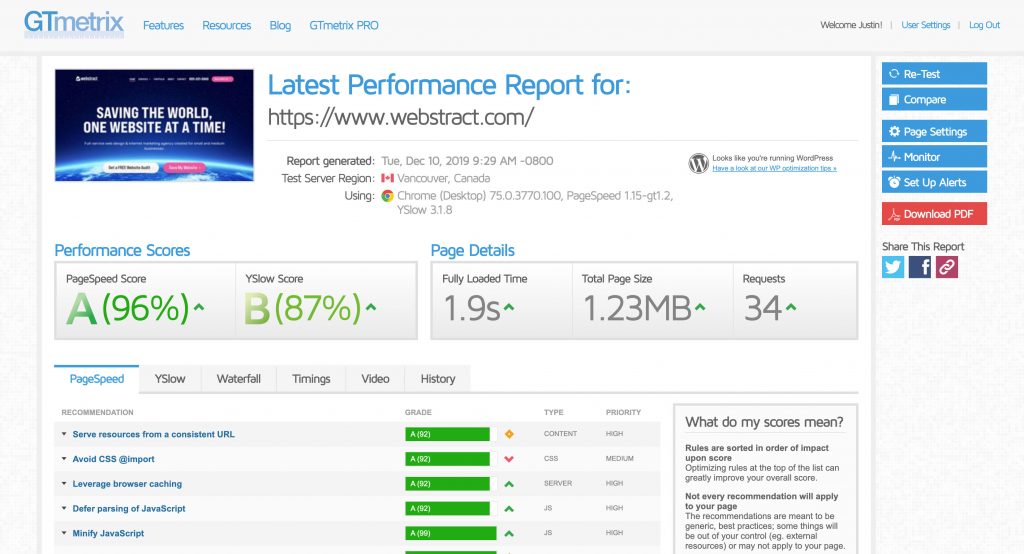Click the report generated date text

point(467,161)
